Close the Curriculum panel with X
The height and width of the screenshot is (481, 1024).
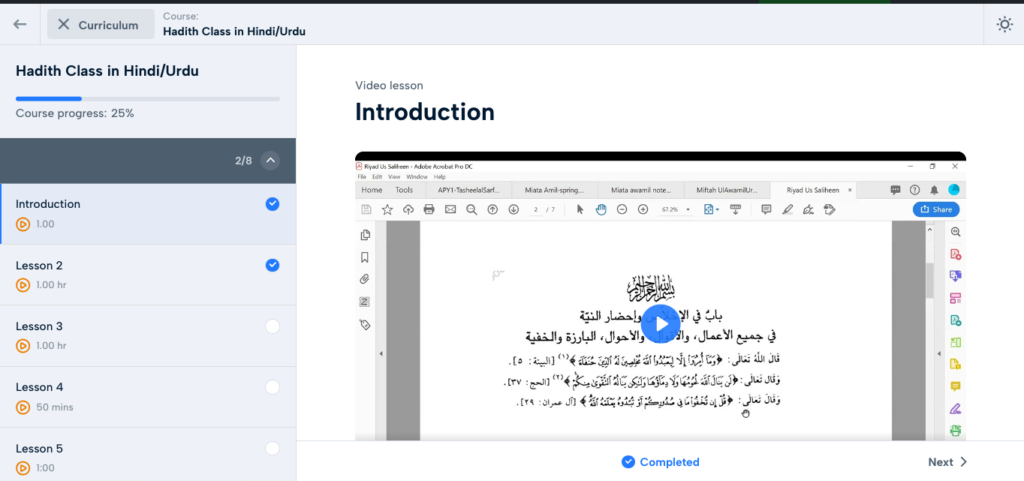point(64,24)
